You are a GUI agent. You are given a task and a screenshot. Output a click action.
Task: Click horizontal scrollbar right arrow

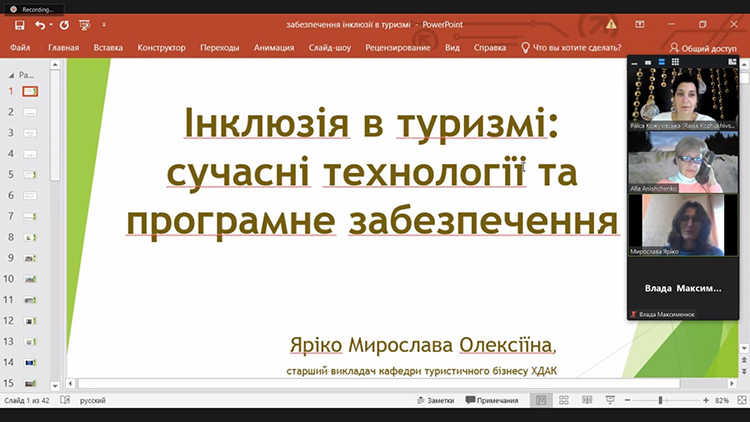pyautogui.click(x=731, y=383)
